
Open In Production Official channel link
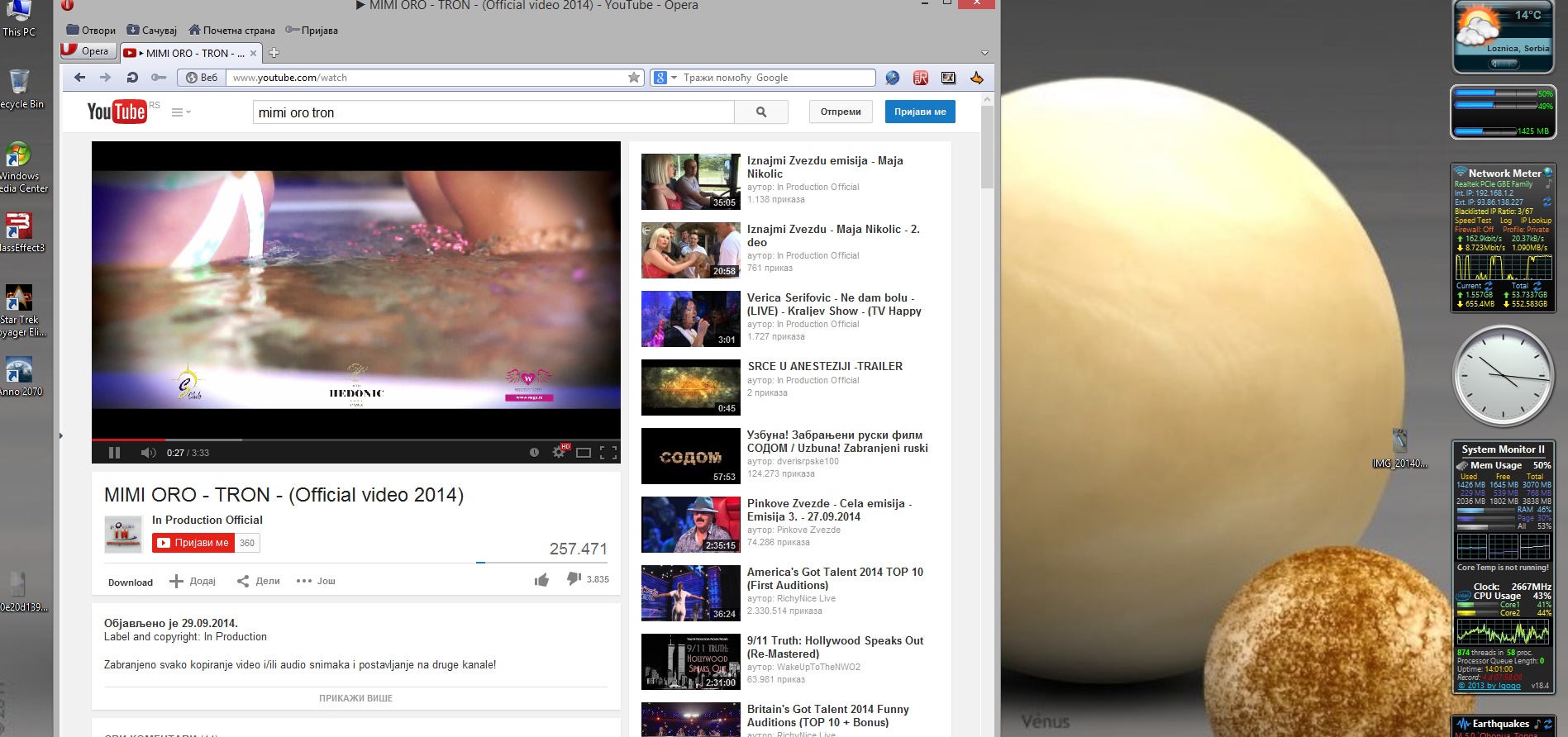point(207,520)
